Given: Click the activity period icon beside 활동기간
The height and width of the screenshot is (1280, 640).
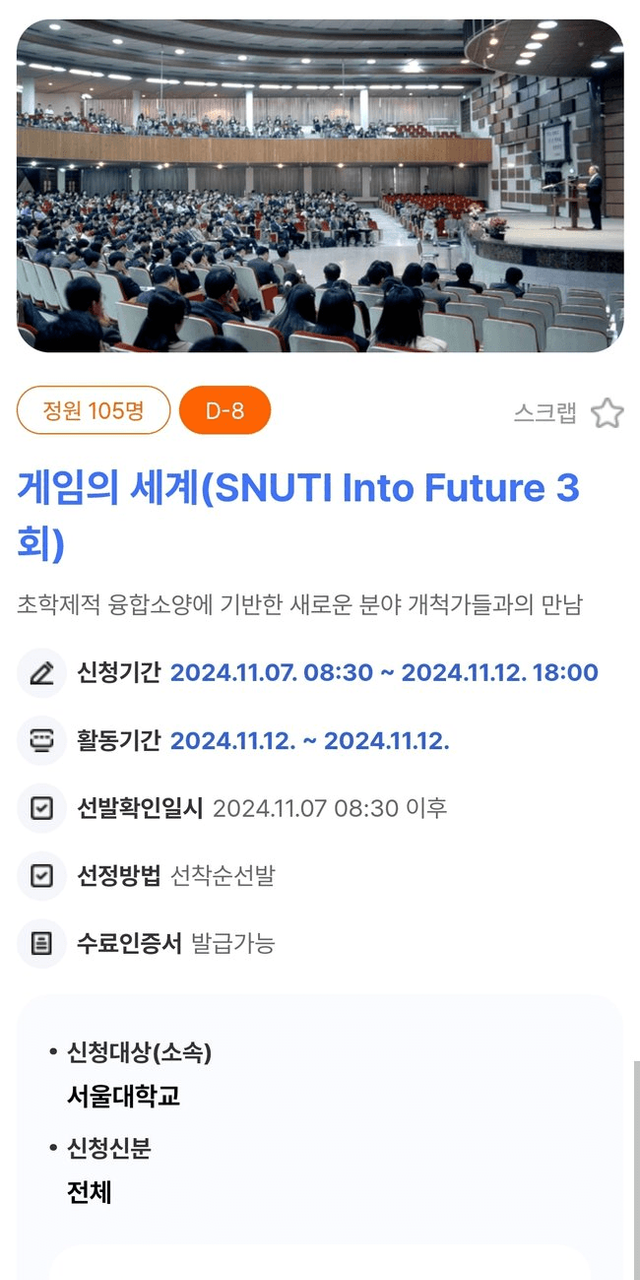Looking at the screenshot, I should click(x=42, y=741).
